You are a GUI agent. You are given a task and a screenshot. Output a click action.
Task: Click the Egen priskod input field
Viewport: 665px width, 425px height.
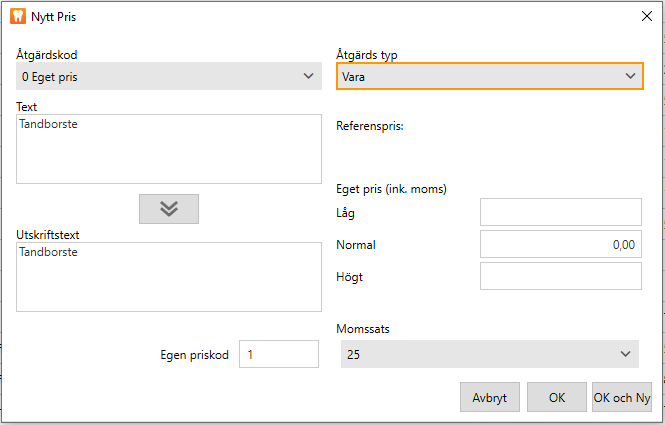tap(279, 354)
